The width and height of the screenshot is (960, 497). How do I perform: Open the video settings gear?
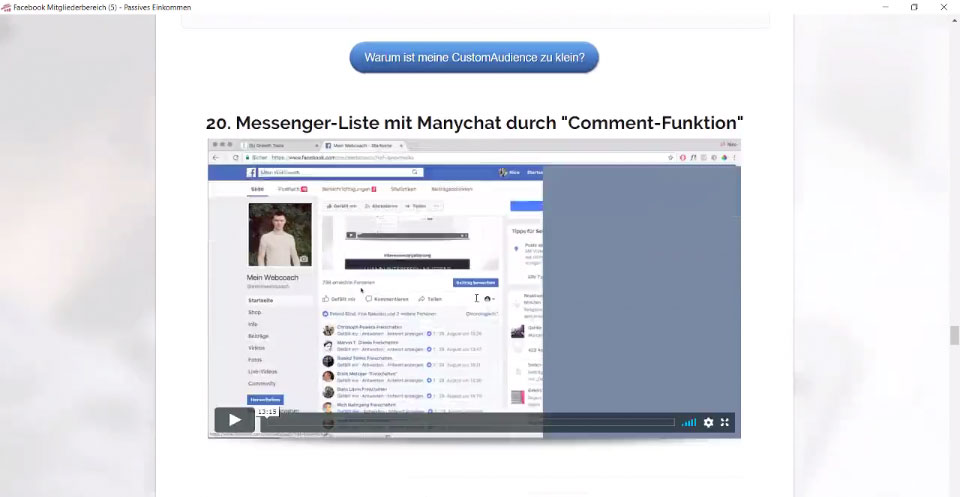708,422
